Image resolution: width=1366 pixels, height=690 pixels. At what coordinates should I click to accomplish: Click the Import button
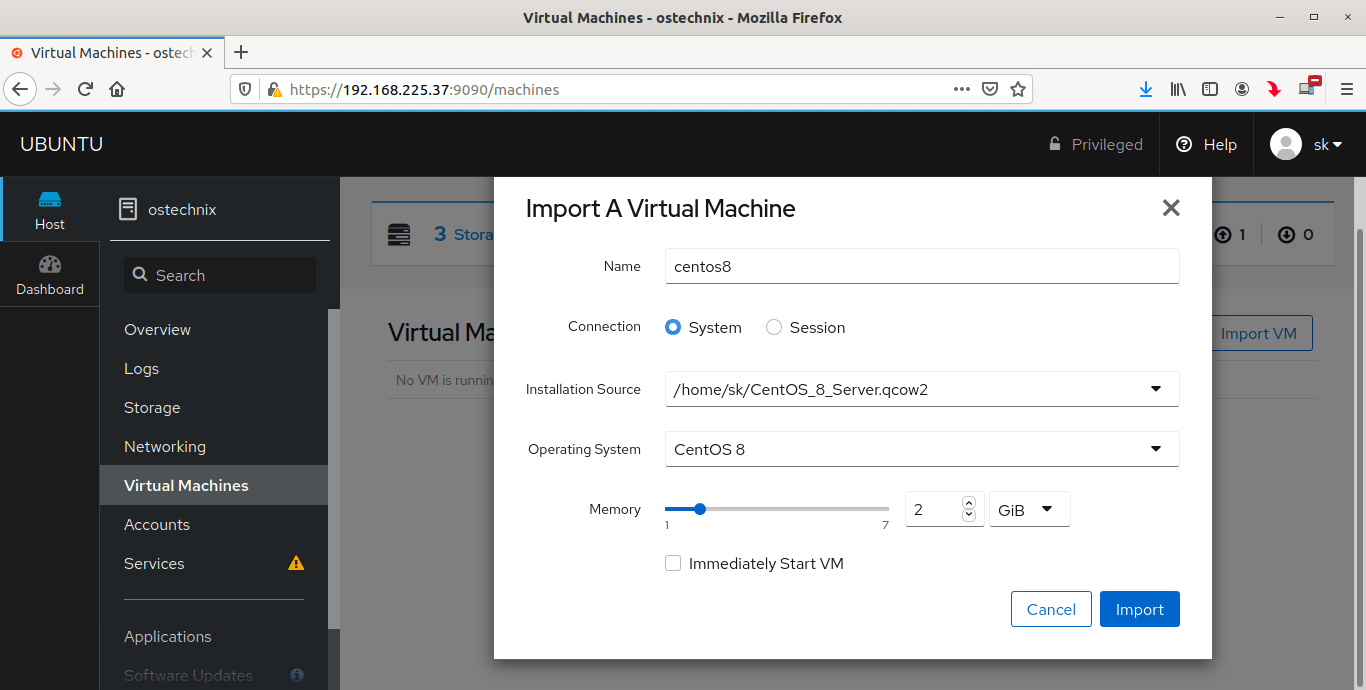pos(1139,608)
